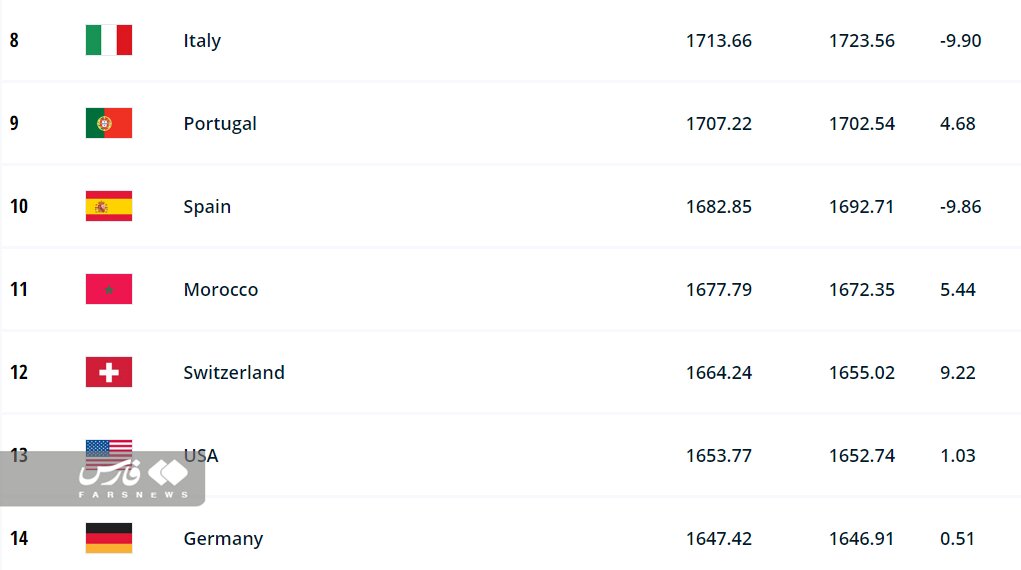Click Italy's total points 1713.66
The width and height of the screenshot is (1021, 570).
click(718, 41)
